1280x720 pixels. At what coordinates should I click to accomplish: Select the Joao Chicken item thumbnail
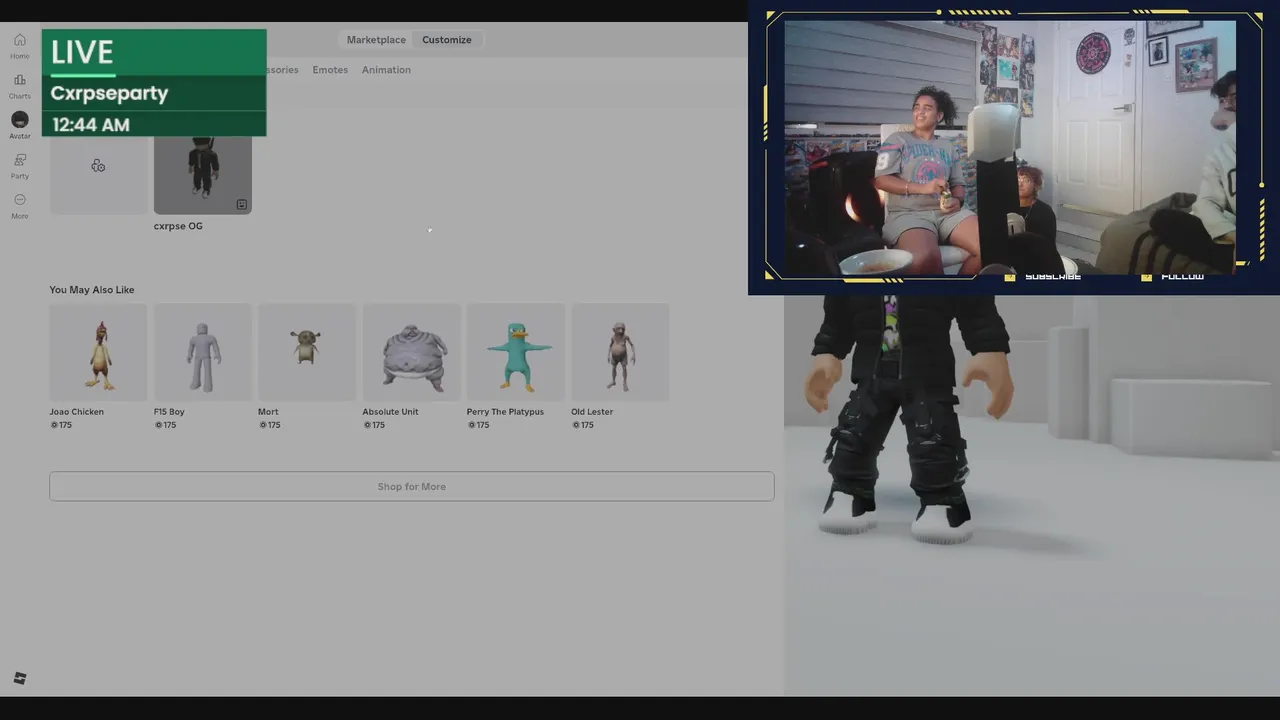pyautogui.click(x=98, y=353)
